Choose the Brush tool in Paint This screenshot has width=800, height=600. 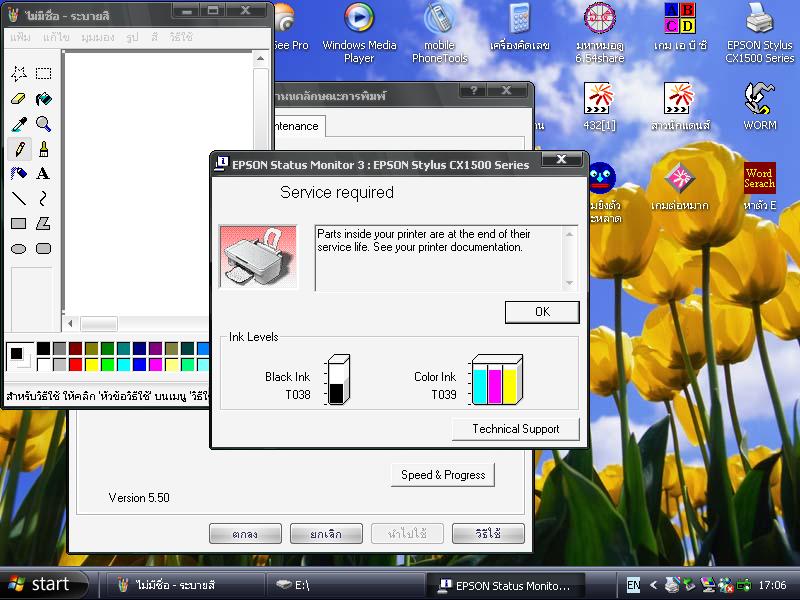(x=43, y=149)
